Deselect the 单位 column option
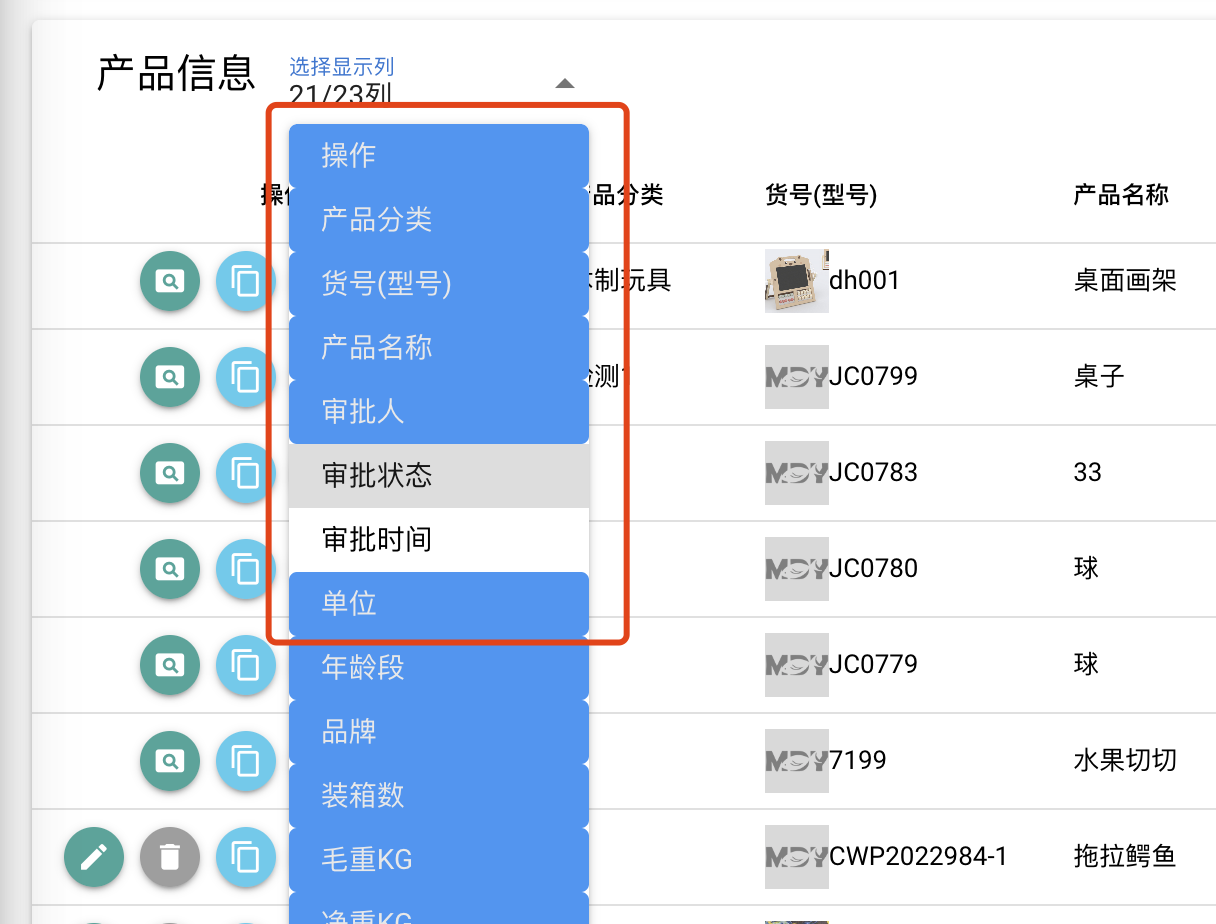This screenshot has width=1216, height=924. [439, 604]
